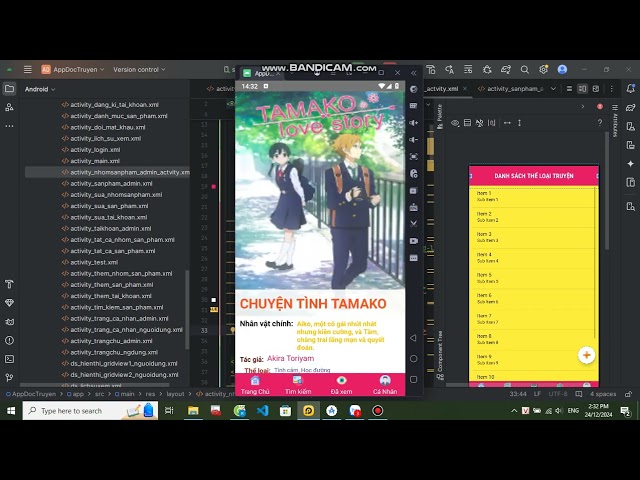Expand the Windows system tray chevron

514,411
